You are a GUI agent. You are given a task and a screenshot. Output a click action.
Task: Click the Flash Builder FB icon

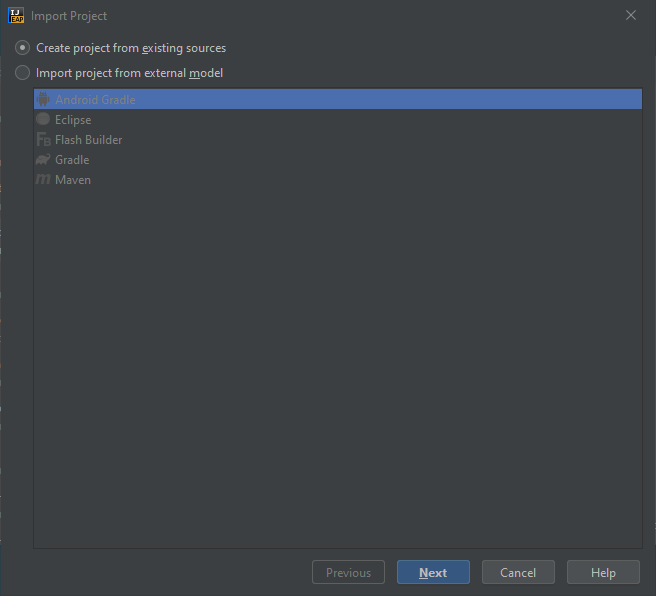[x=43, y=139]
